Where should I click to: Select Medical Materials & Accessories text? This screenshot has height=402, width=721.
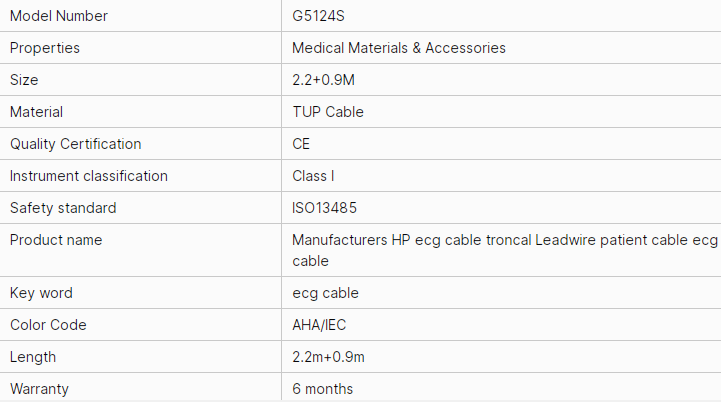(399, 48)
